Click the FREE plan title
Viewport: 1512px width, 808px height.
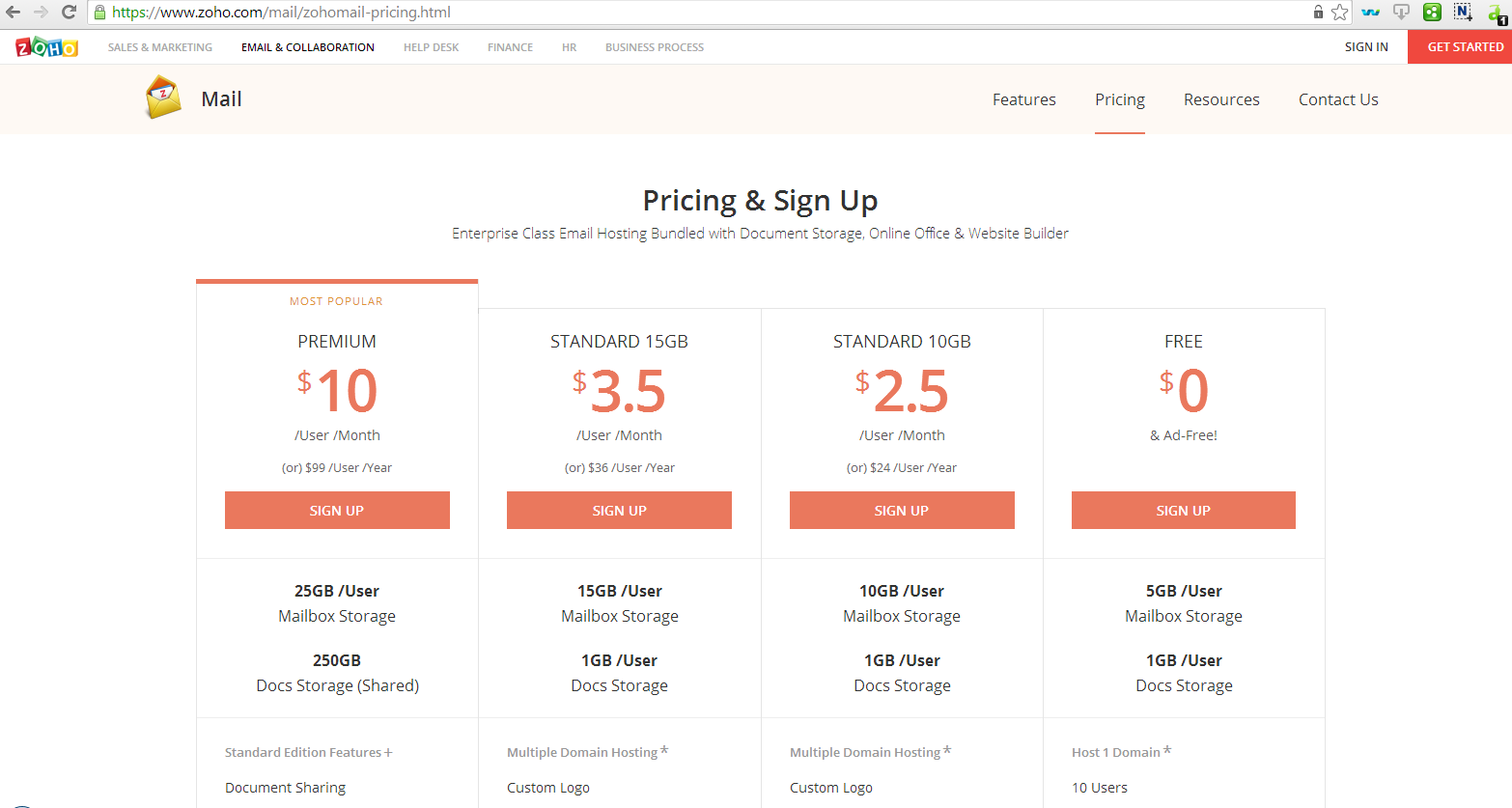coord(1184,342)
